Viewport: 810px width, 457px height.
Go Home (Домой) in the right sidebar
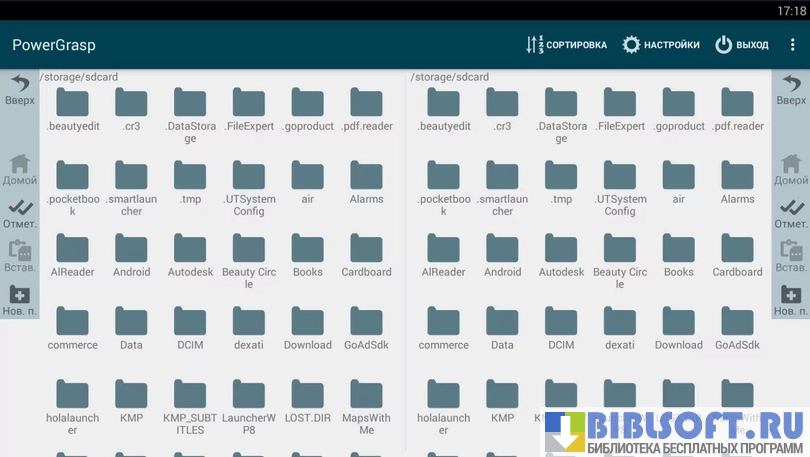pyautogui.click(x=790, y=169)
